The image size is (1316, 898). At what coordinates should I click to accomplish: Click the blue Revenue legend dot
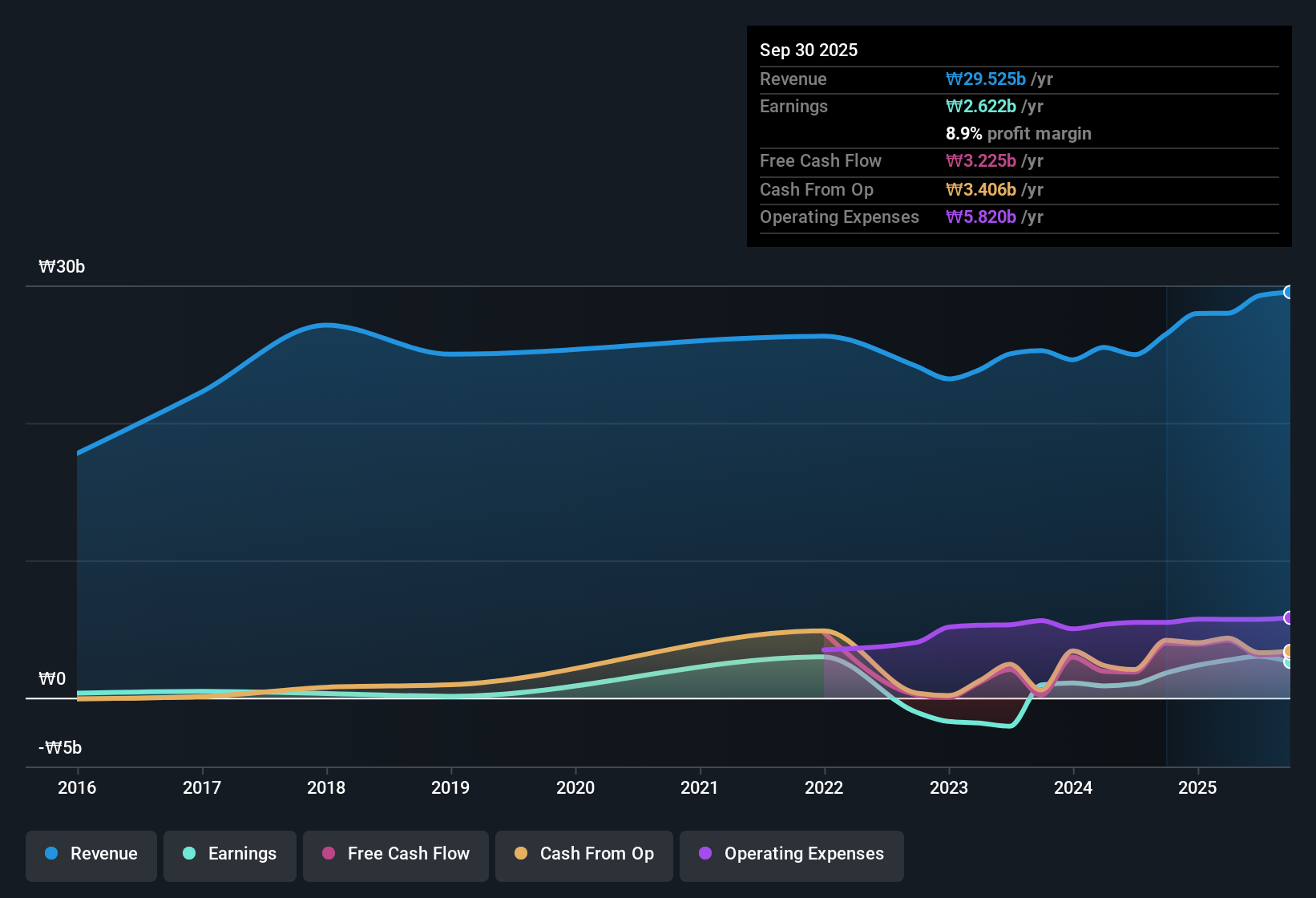(x=51, y=853)
